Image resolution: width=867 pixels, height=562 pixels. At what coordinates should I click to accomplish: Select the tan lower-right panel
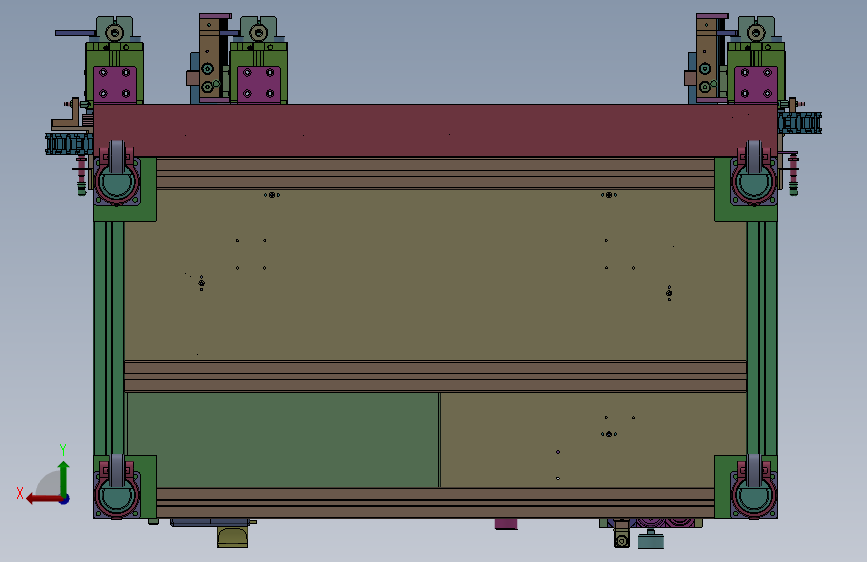coord(594,440)
